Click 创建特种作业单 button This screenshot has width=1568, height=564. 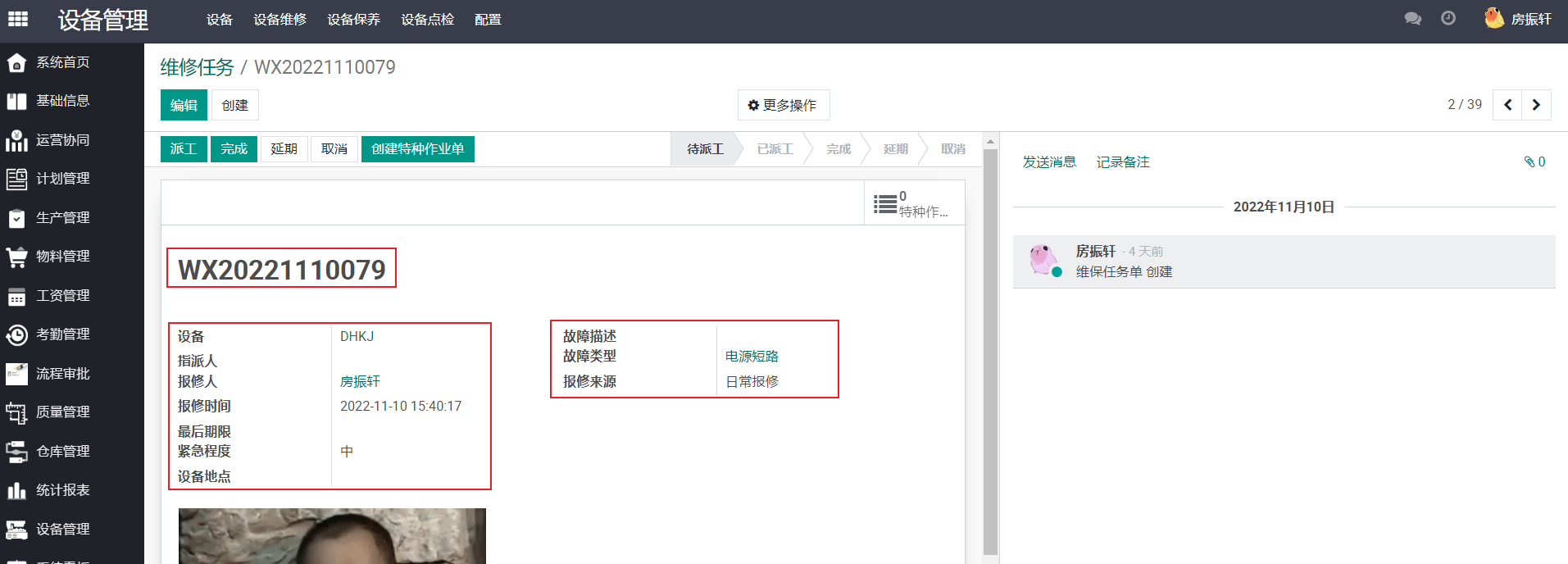pyautogui.click(x=417, y=149)
